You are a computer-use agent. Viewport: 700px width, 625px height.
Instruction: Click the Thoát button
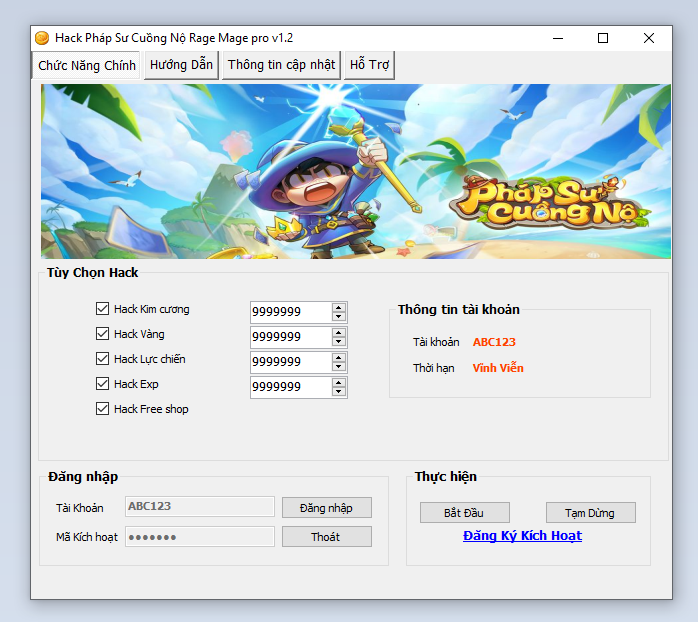pyautogui.click(x=326, y=537)
